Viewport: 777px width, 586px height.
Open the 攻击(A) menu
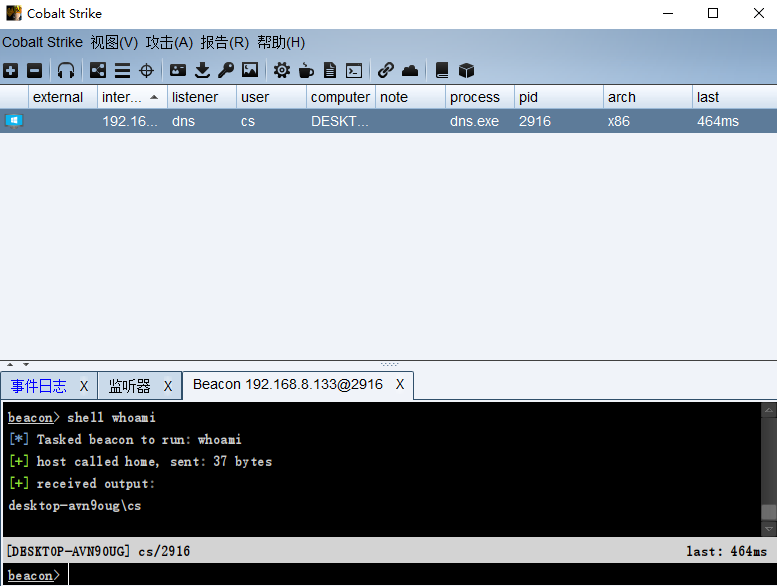pyautogui.click(x=169, y=42)
